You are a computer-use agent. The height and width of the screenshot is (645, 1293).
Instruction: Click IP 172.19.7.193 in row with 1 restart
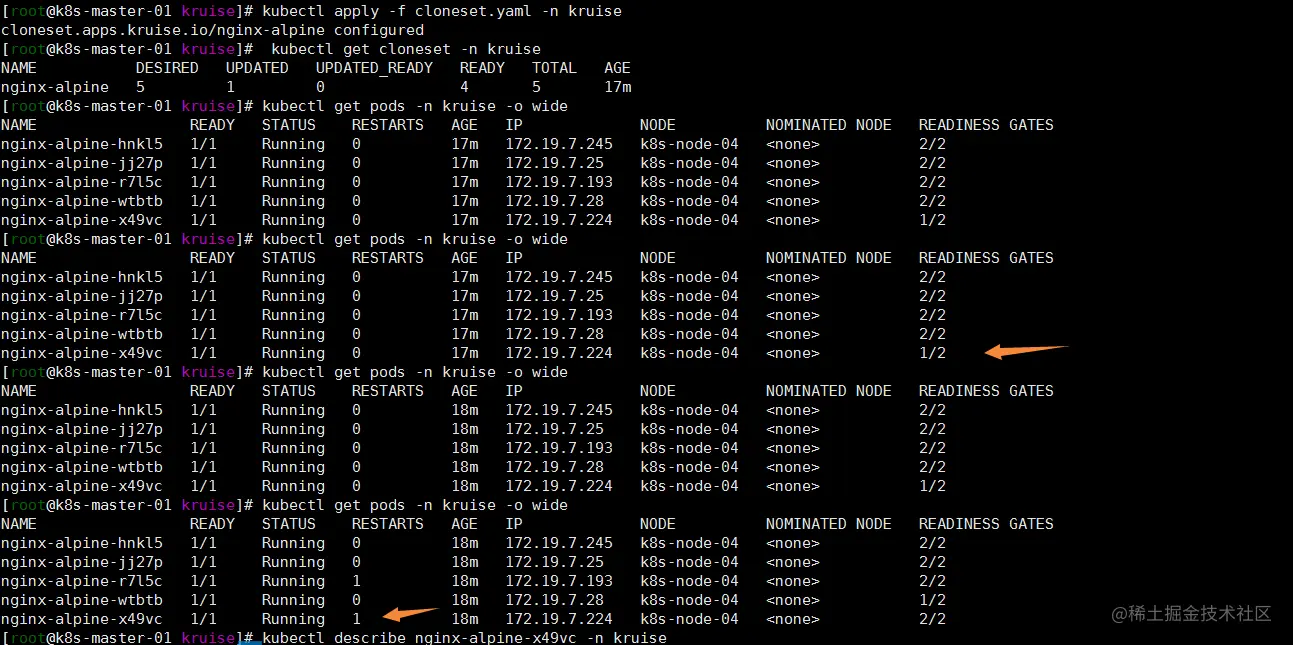pyautogui.click(x=559, y=581)
